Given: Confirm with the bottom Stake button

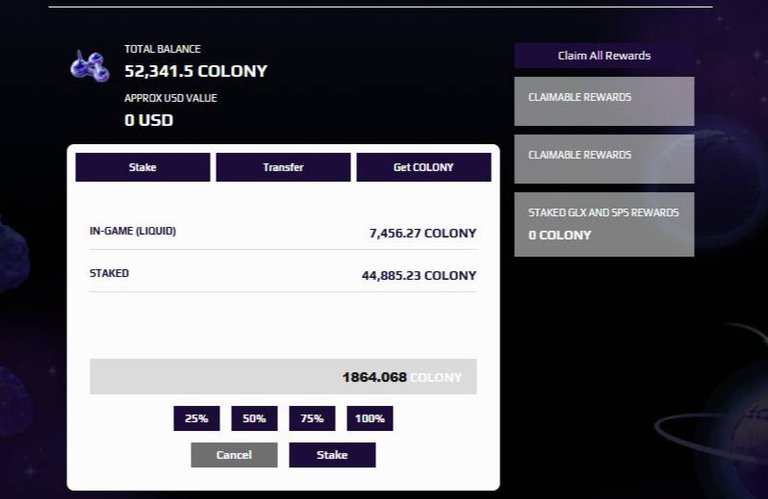Looking at the screenshot, I should coord(332,455).
